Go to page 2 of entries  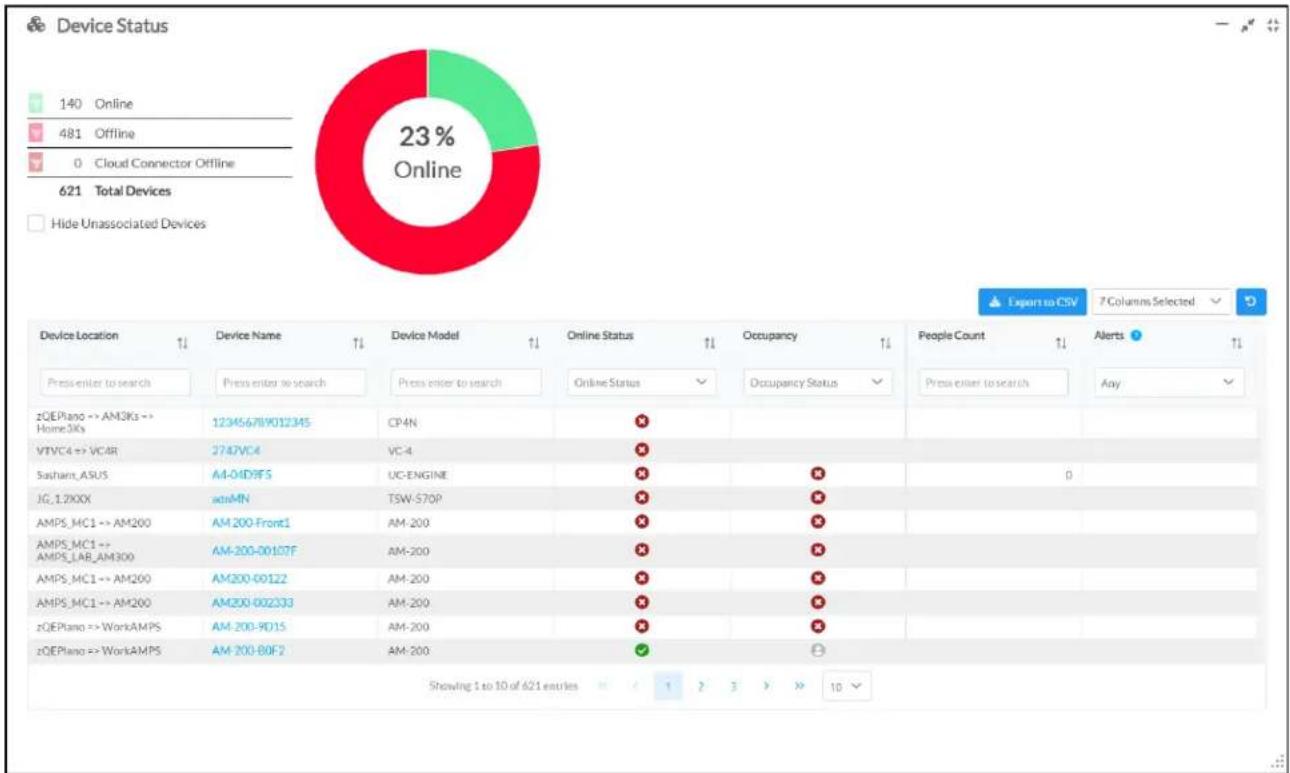[702, 687]
